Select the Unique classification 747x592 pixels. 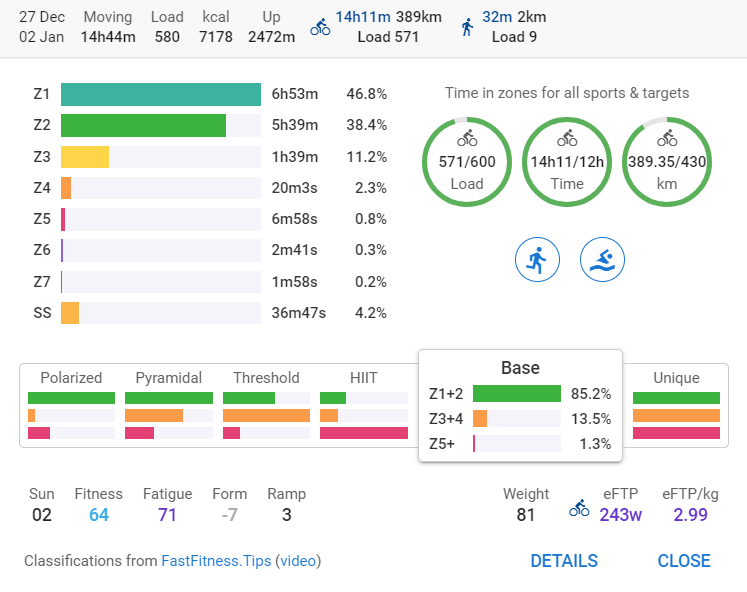click(x=676, y=404)
